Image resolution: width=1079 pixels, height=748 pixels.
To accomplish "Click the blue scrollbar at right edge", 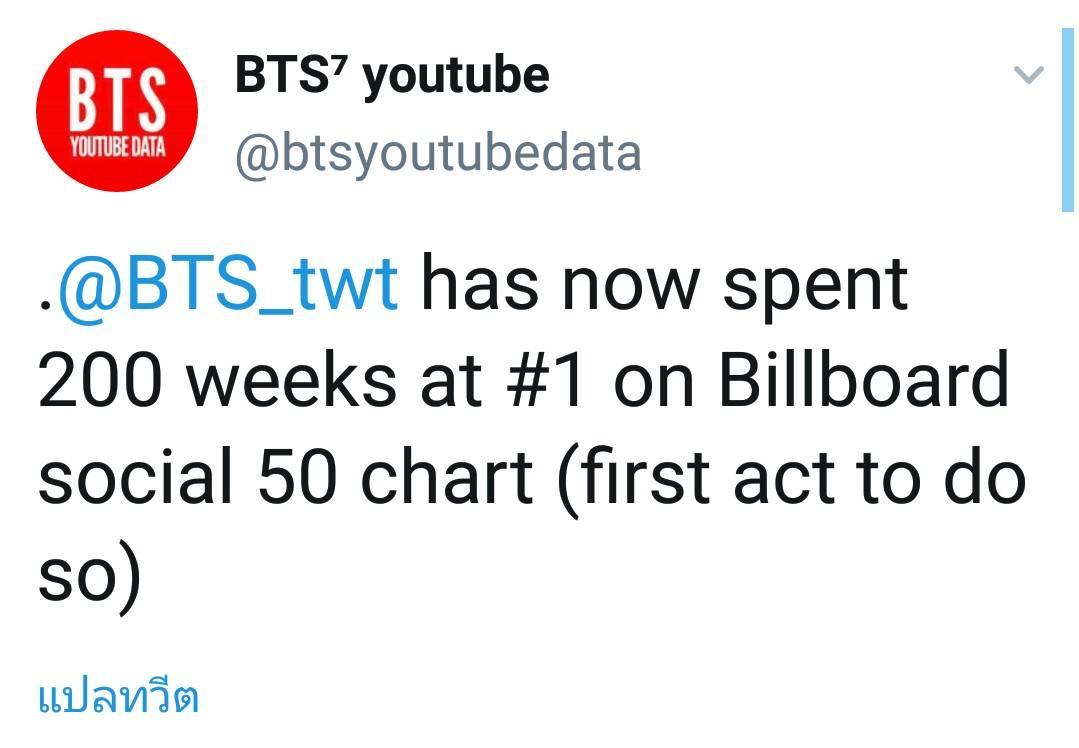I will 1067,120.
